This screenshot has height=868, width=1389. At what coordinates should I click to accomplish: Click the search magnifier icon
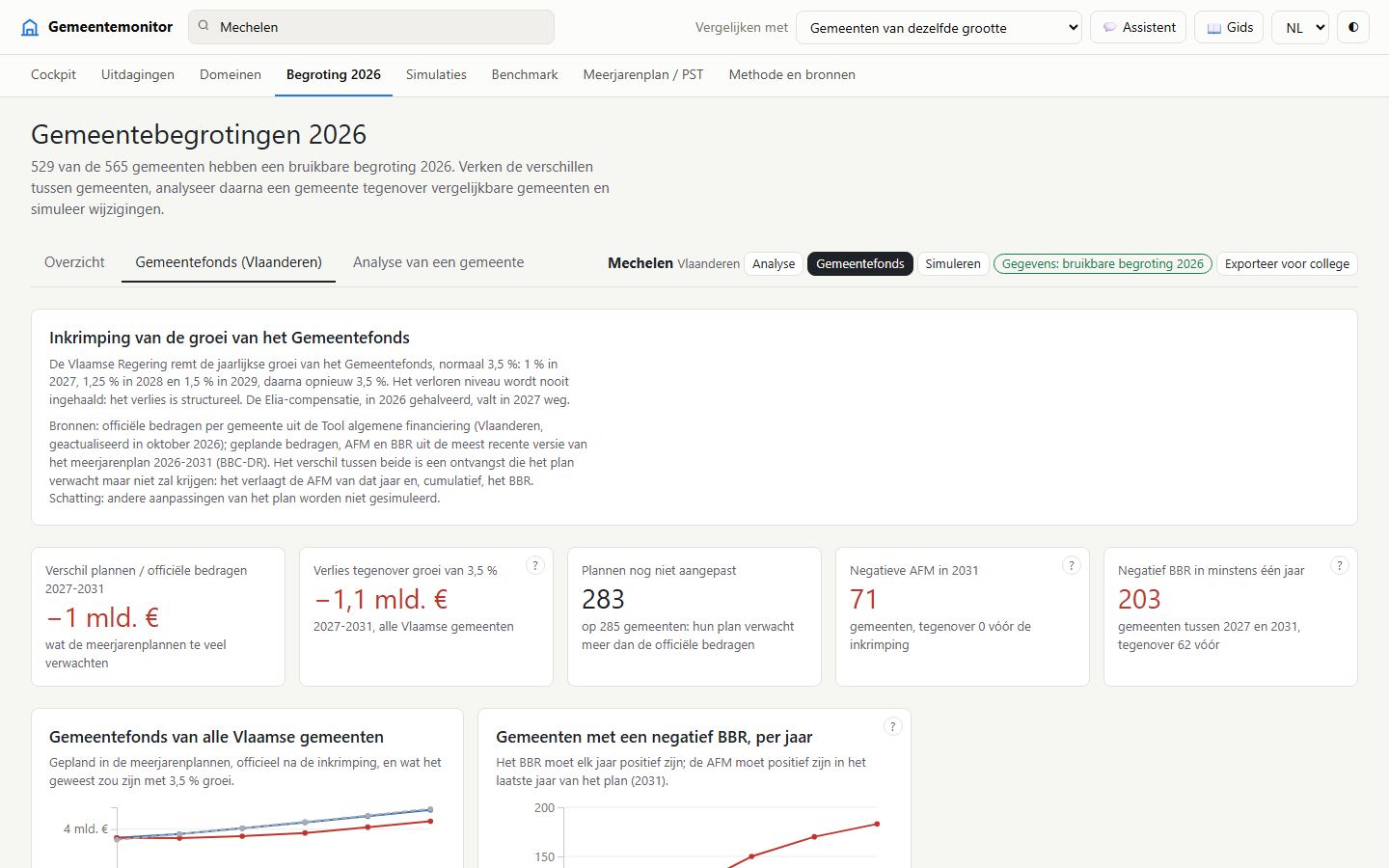(204, 26)
